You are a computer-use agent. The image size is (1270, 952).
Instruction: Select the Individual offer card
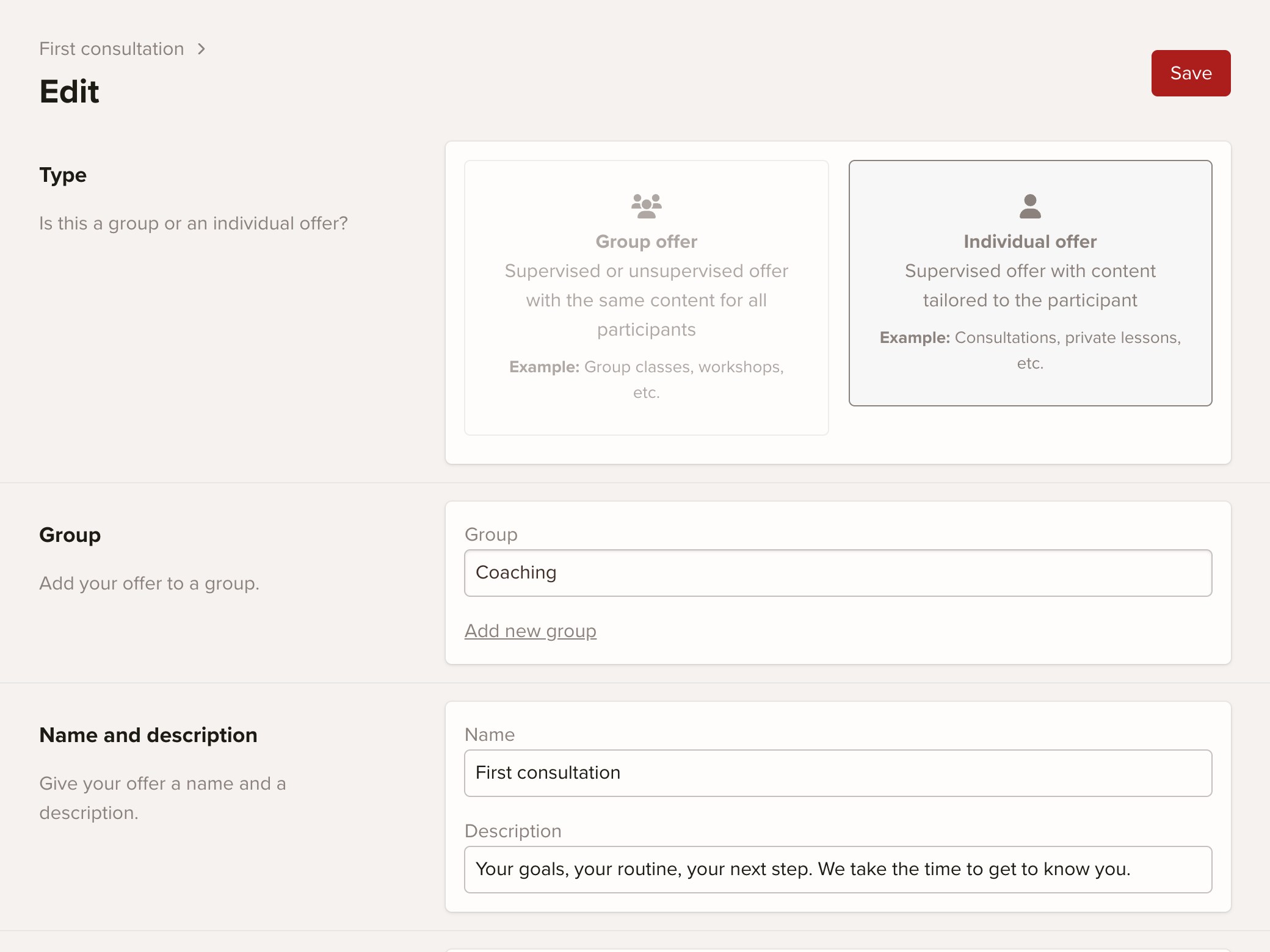(1030, 283)
